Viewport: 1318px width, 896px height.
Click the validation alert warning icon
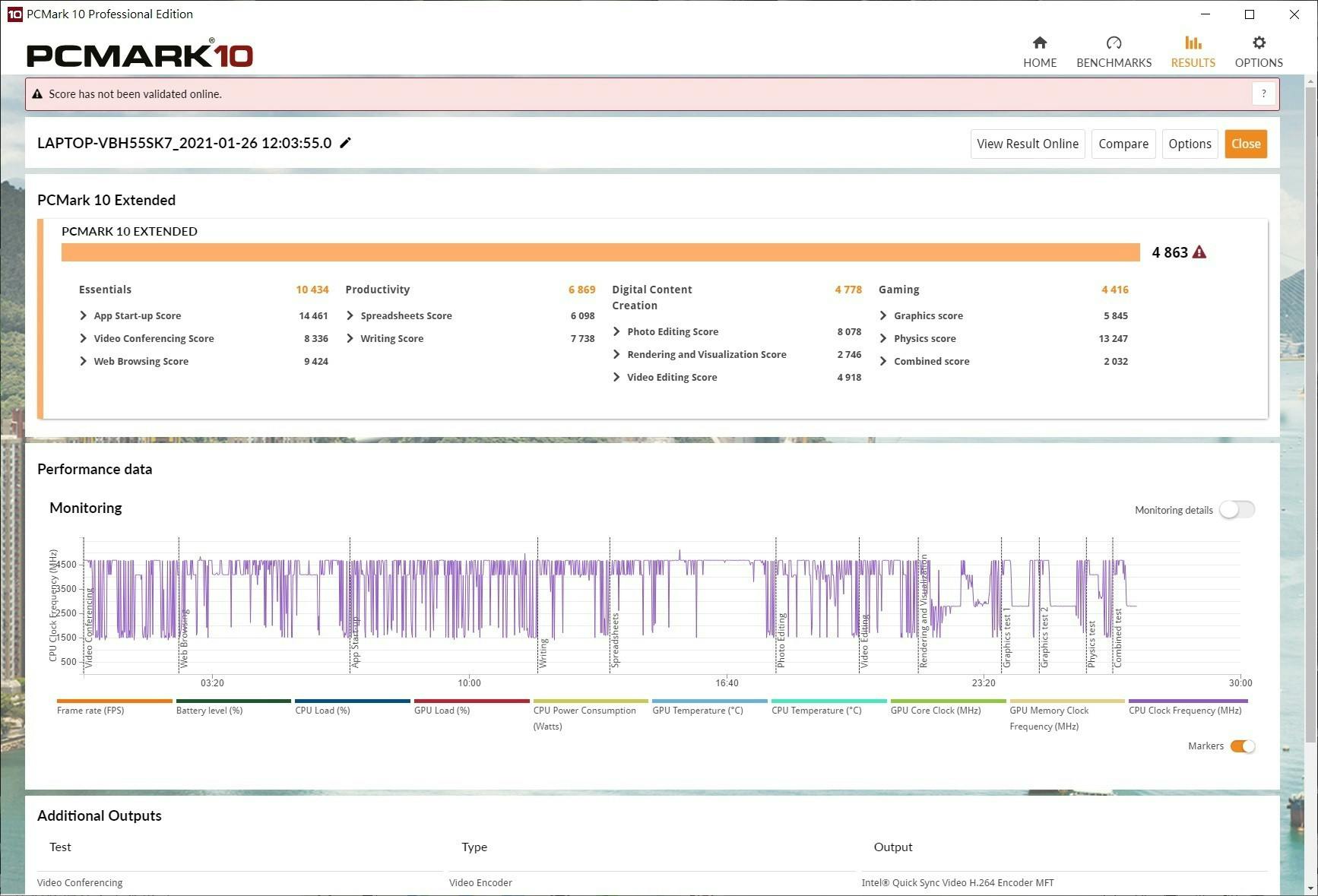tap(37, 94)
